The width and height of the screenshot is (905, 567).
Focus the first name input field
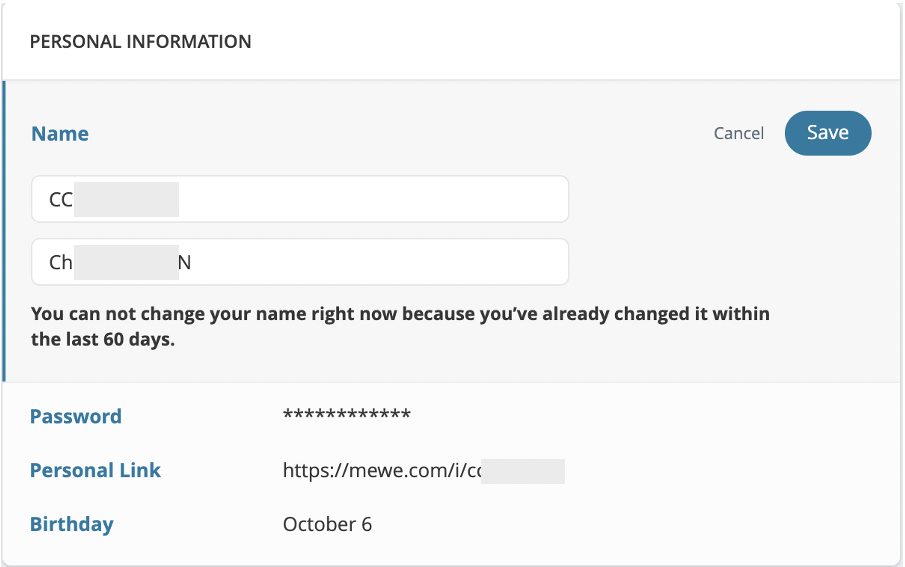point(300,199)
